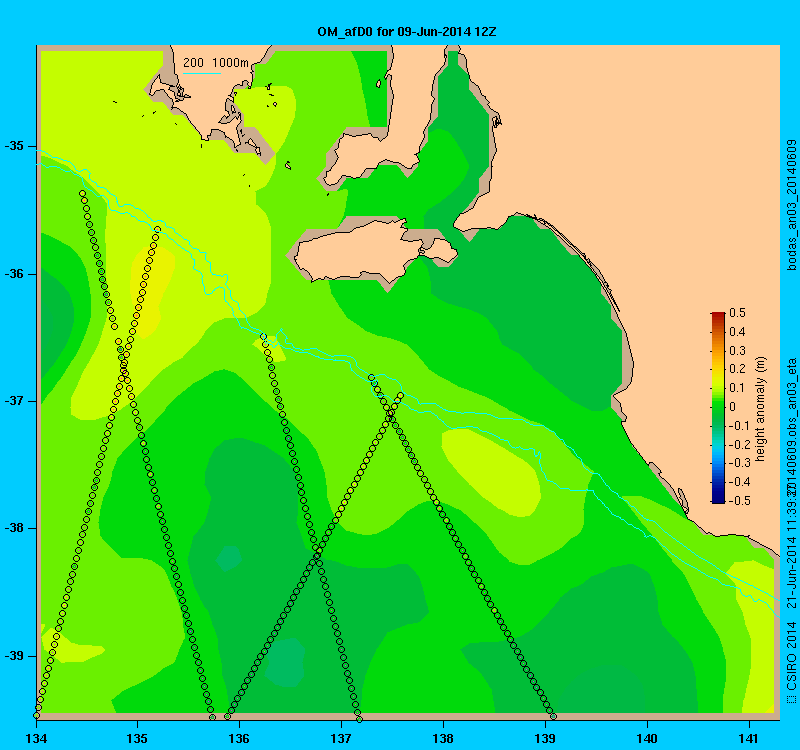Select the '200 1000m' contour legend label
This screenshot has width=800, height=750.
[x=216, y=63]
